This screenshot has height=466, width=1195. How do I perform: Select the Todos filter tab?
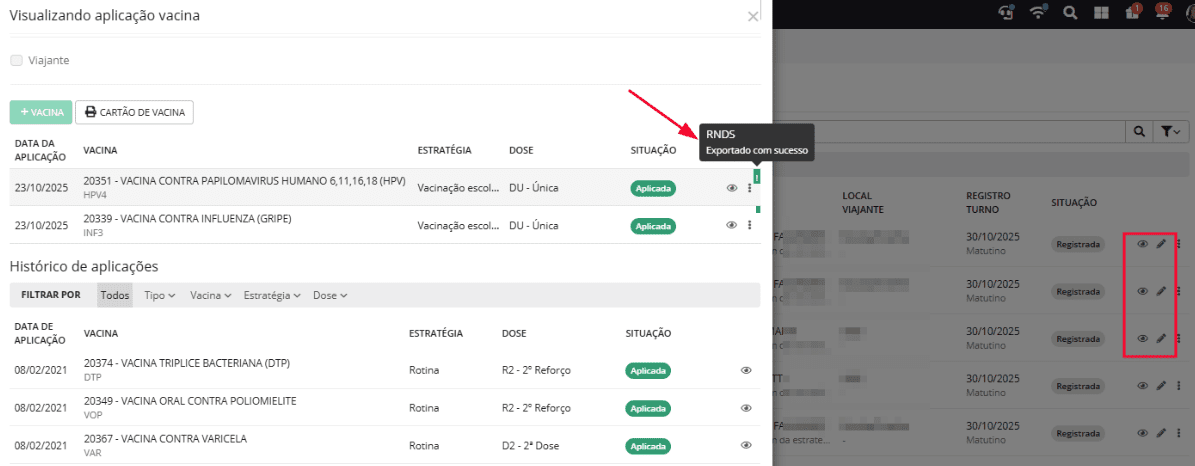[x=115, y=295]
